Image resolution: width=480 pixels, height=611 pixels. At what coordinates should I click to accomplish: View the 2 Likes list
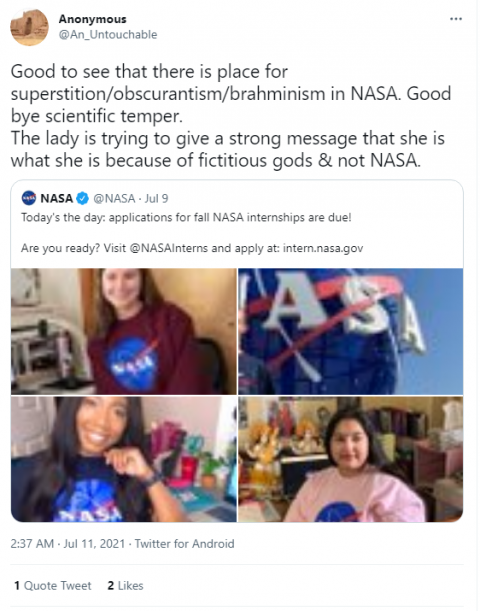coord(125,586)
